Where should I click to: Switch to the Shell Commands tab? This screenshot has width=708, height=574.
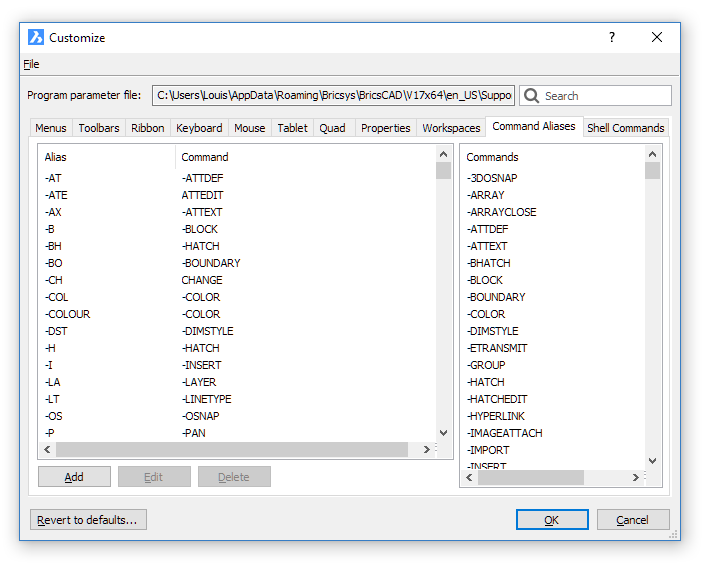click(x=625, y=128)
